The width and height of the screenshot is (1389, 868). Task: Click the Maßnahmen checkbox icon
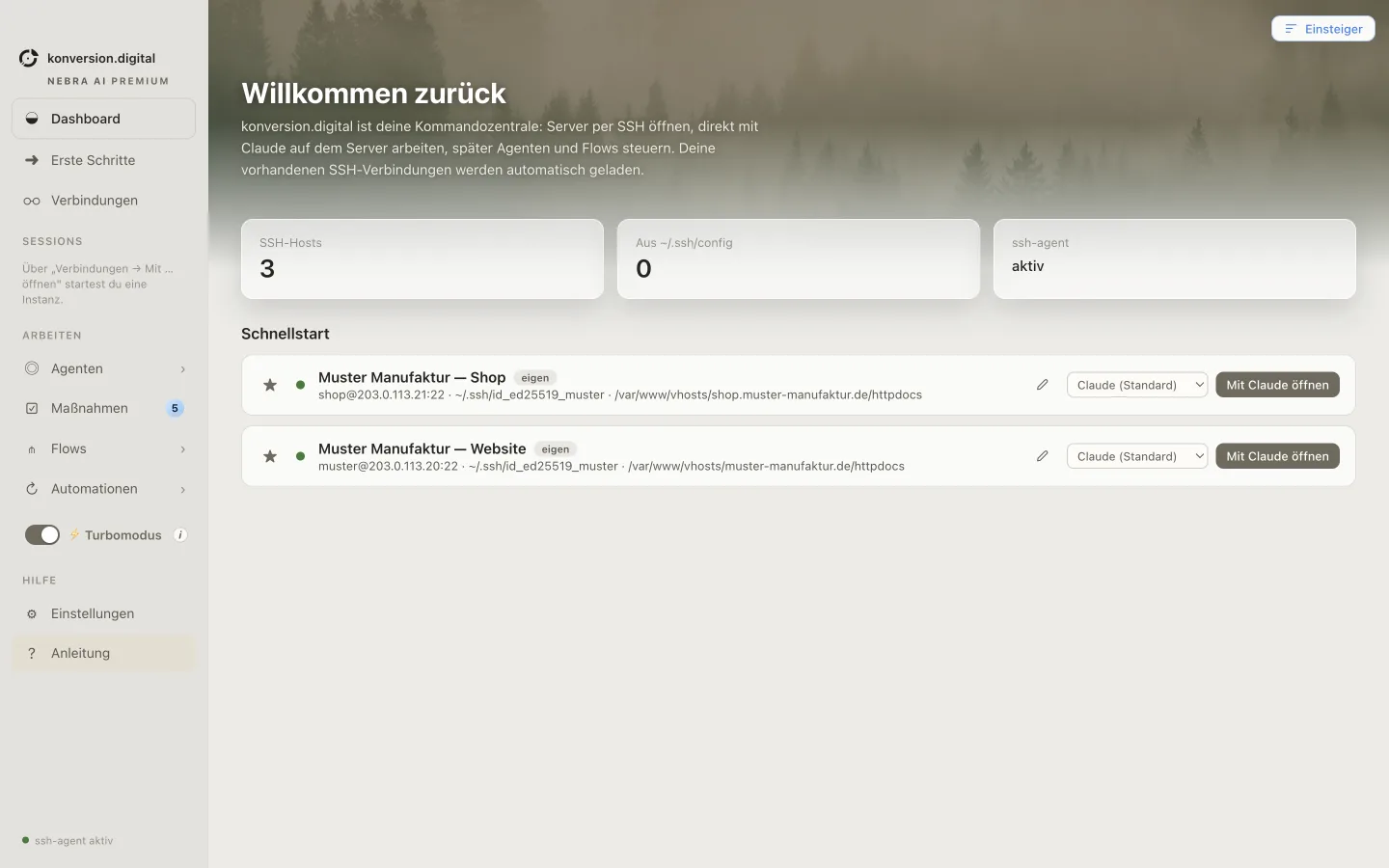coord(32,408)
